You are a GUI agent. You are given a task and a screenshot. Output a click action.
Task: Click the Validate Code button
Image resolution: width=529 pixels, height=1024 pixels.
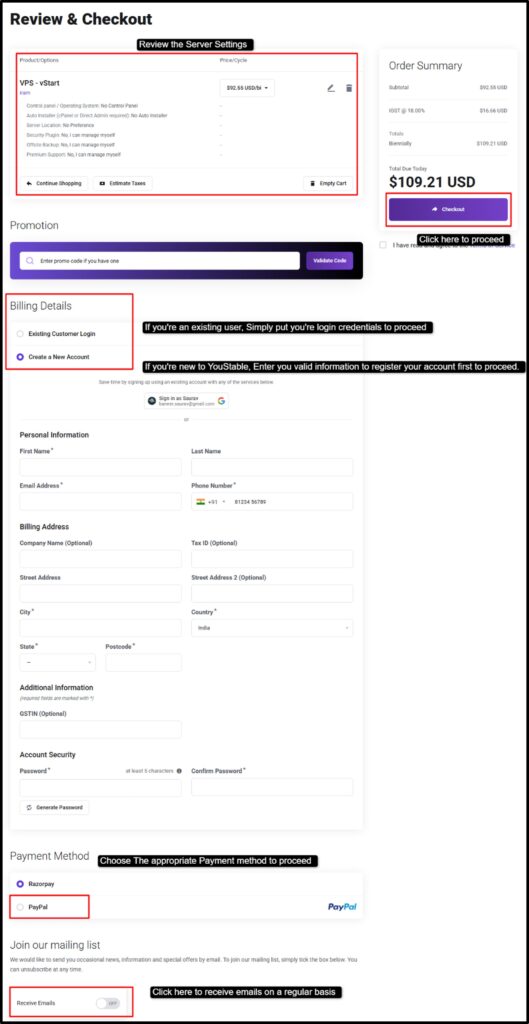[330, 261]
